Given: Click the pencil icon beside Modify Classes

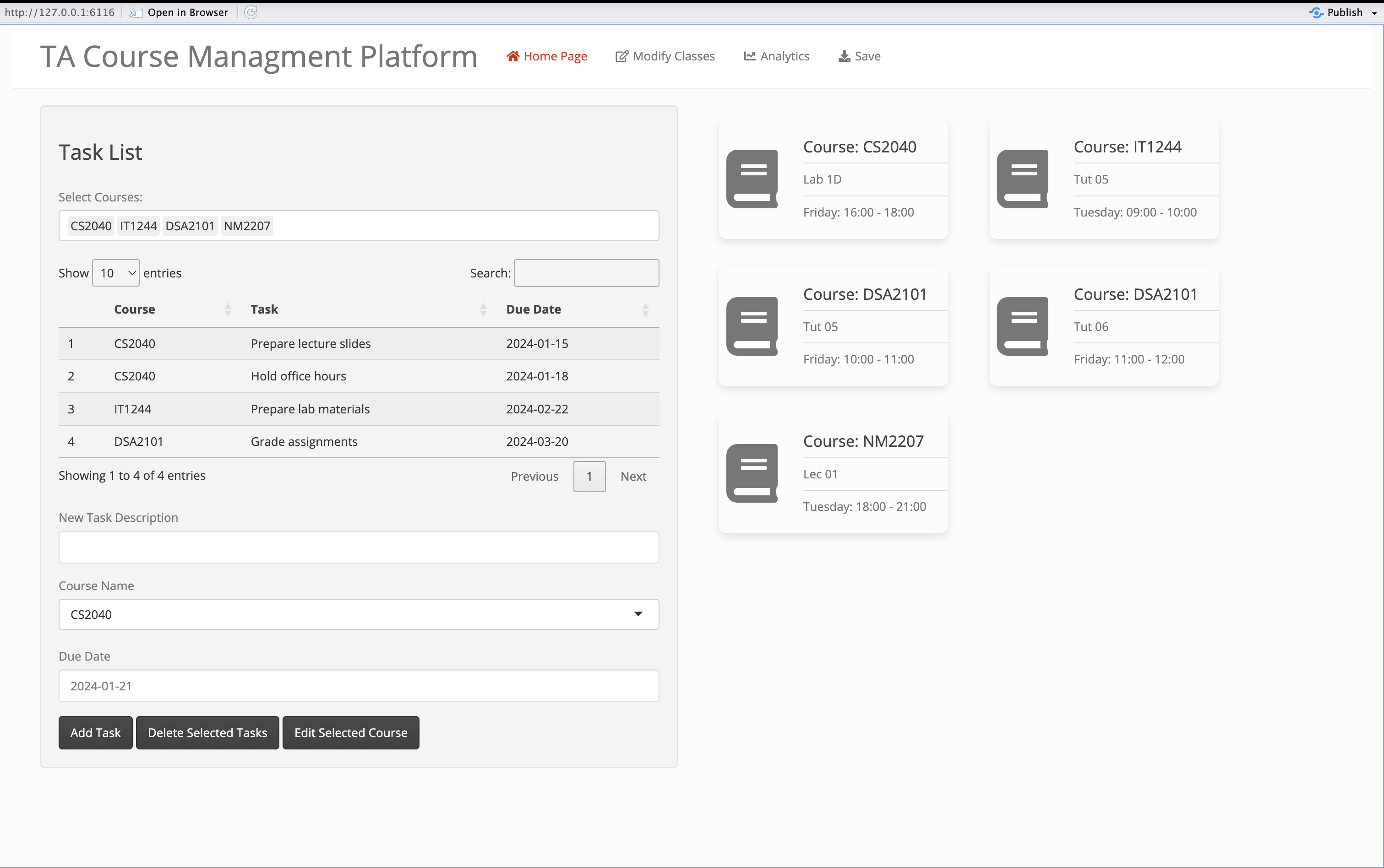Looking at the screenshot, I should click(x=621, y=56).
